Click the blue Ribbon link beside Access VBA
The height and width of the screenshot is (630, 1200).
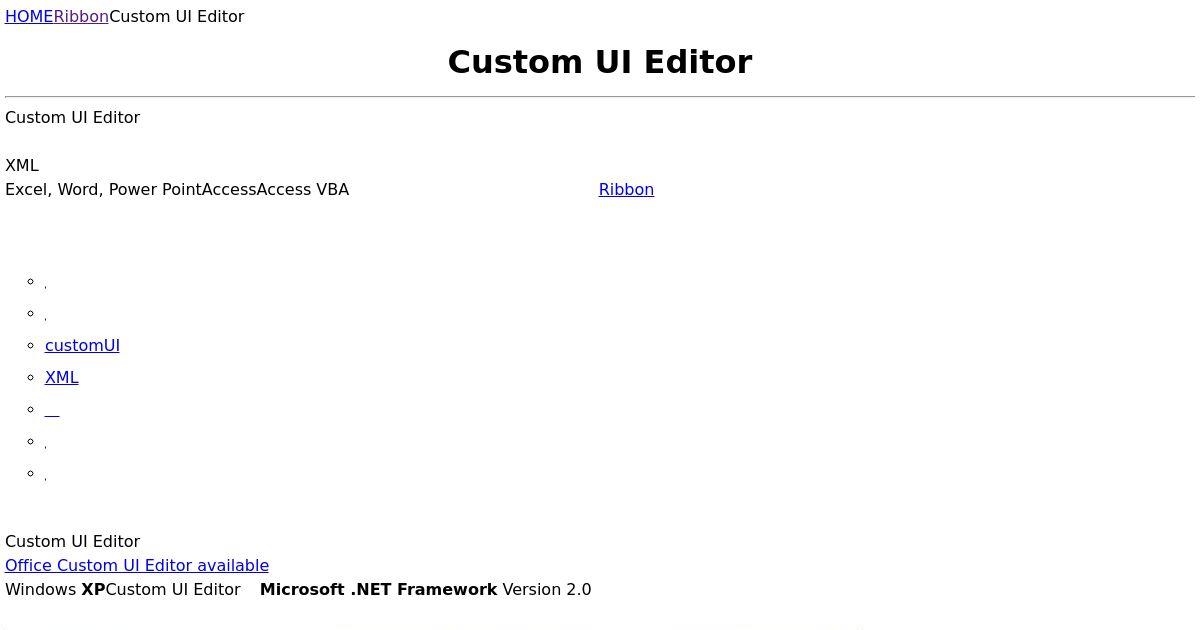[626, 189]
